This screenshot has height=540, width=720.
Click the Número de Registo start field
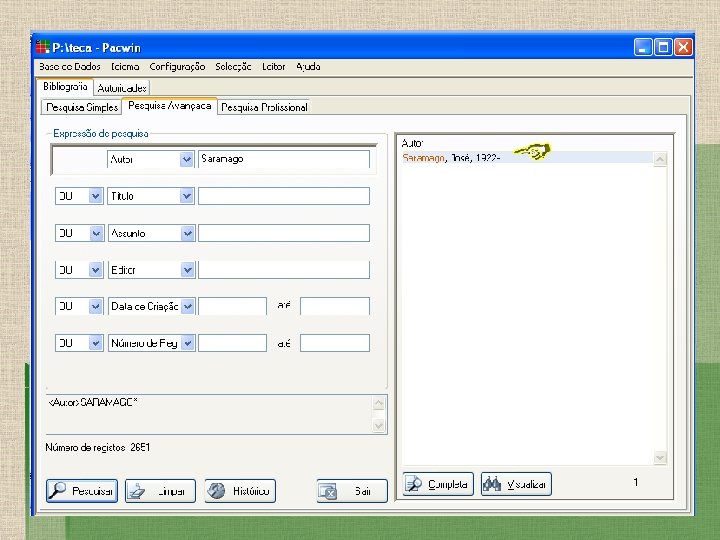(232, 343)
